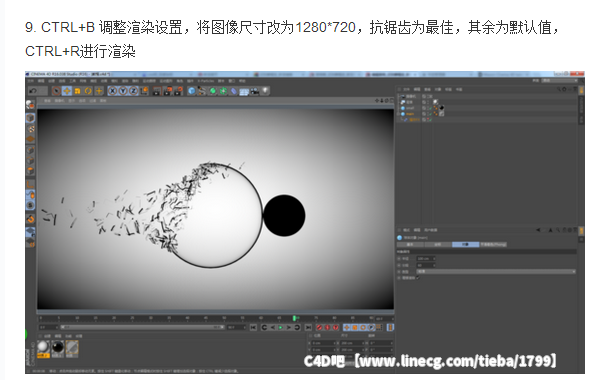The height and width of the screenshot is (380, 590).
Task: Open the highlighted Object tab in Attributes
Action: [465, 245]
